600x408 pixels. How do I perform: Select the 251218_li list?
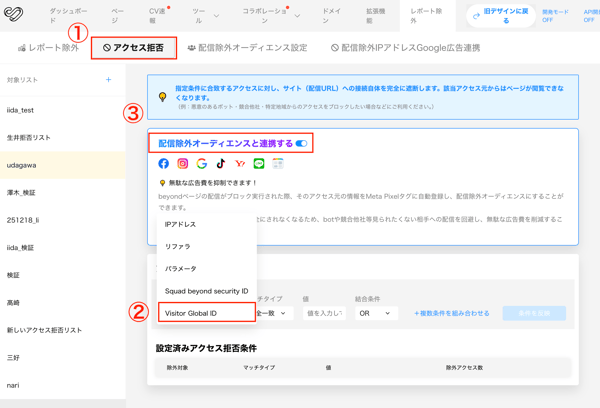point(63,220)
